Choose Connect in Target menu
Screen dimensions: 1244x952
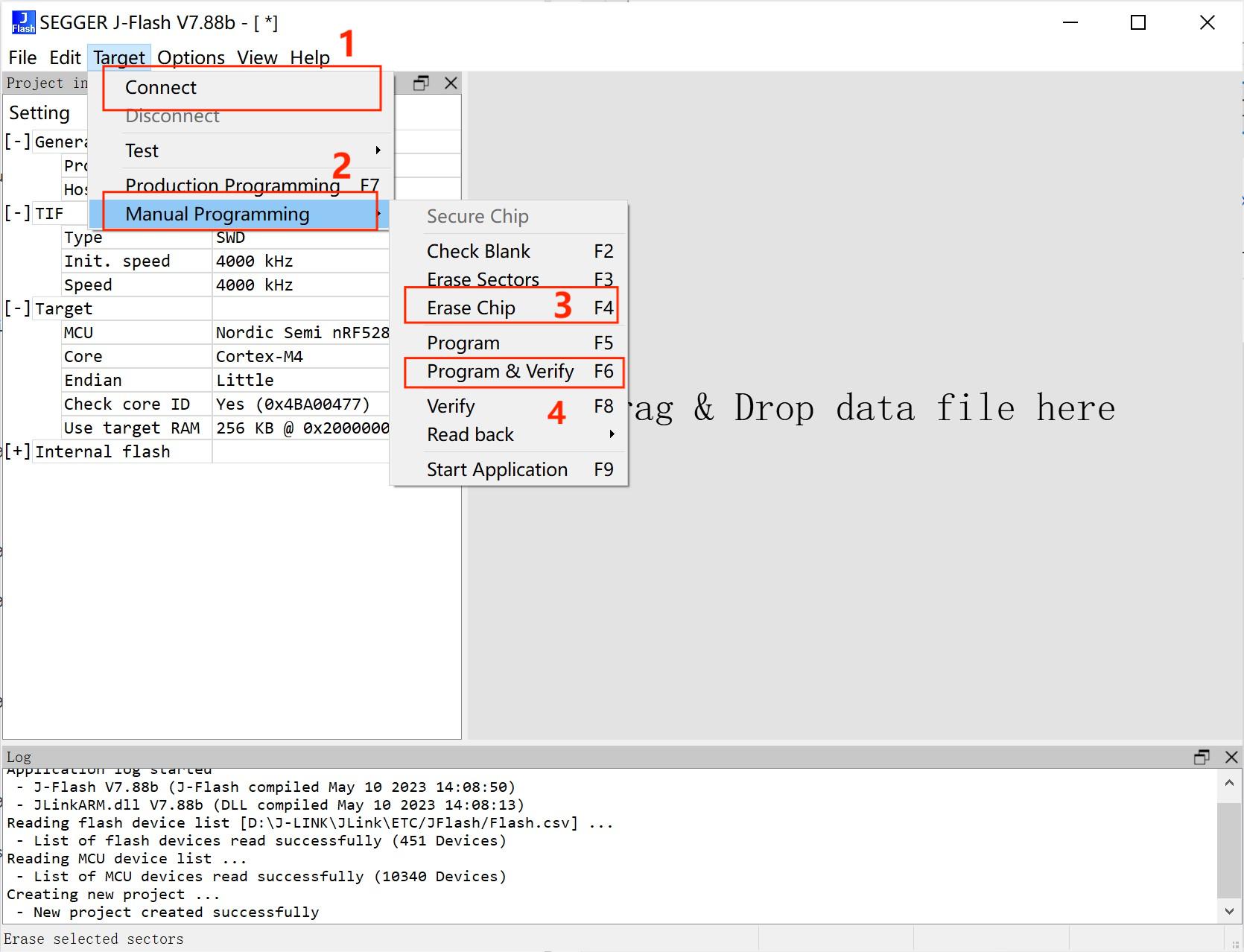(241, 88)
